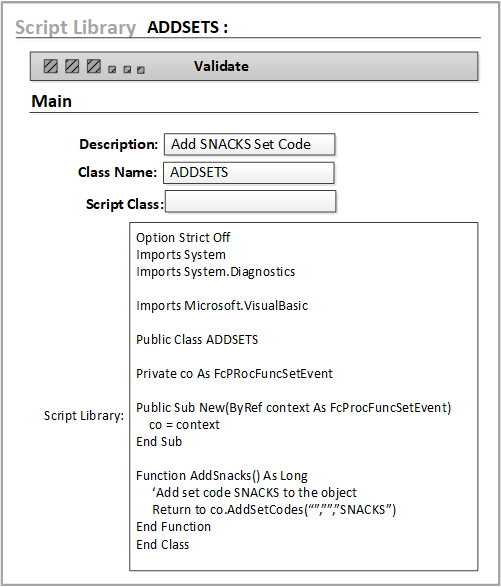501x587 pixels.
Task: Click the Public Class ADDSETS code line
Action: tap(197, 340)
